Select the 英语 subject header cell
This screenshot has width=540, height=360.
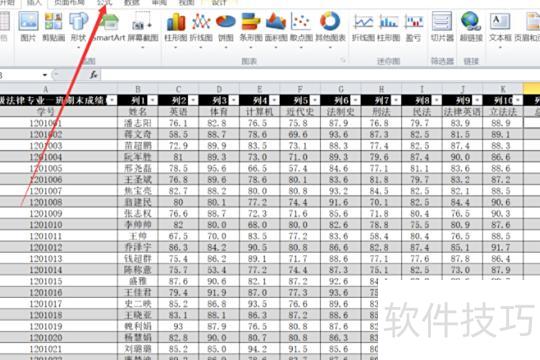[x=178, y=112]
